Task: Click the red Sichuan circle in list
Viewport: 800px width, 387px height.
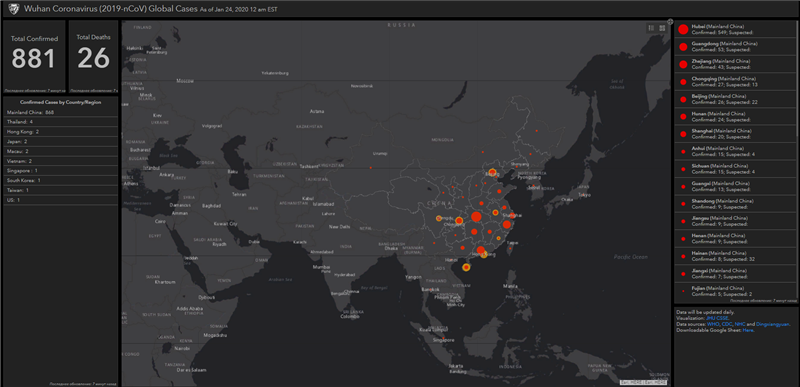Action: [x=683, y=169]
